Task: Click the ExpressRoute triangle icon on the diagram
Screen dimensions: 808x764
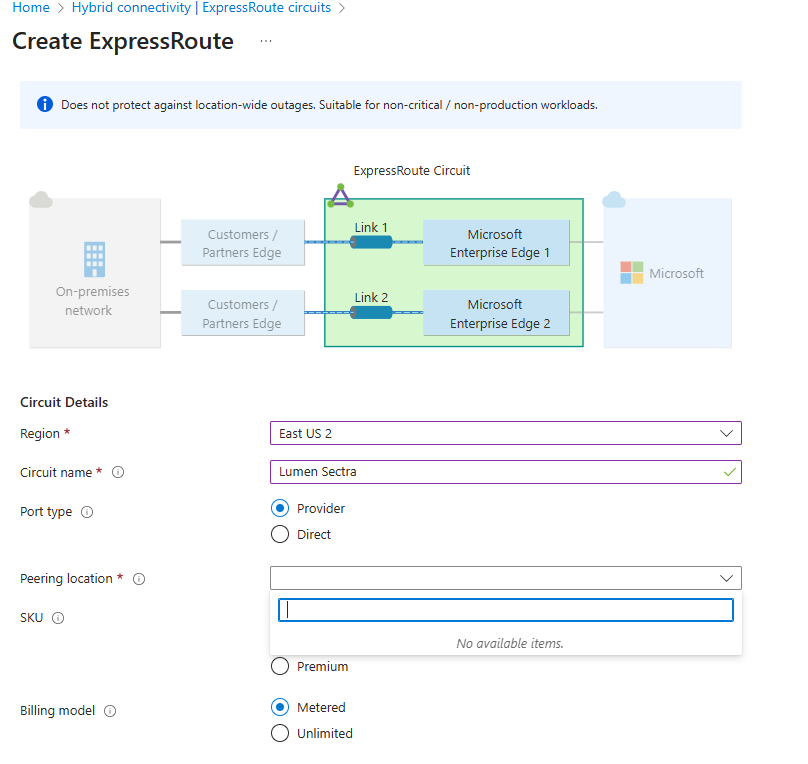Action: point(341,196)
